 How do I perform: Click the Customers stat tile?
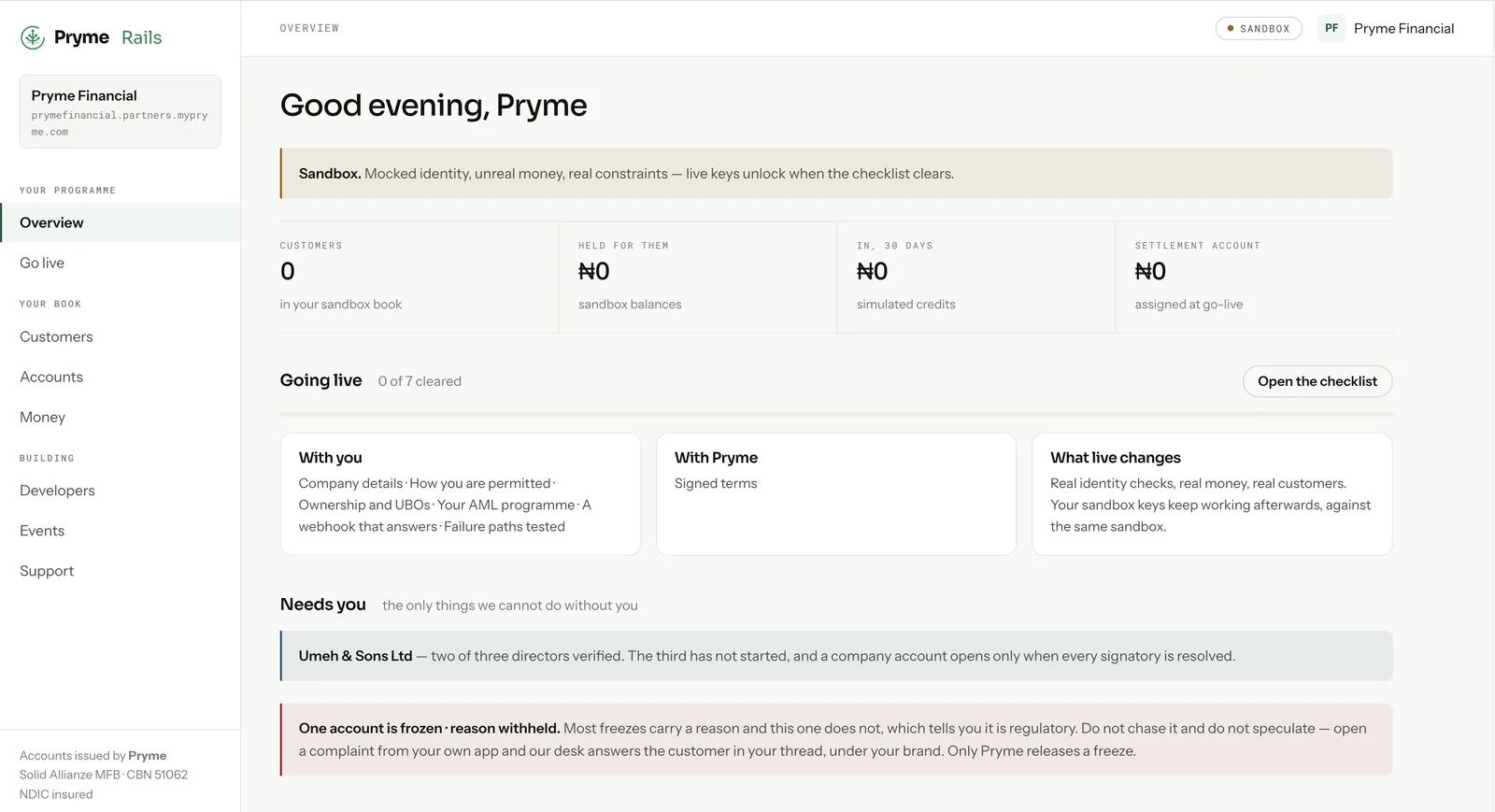coord(419,277)
